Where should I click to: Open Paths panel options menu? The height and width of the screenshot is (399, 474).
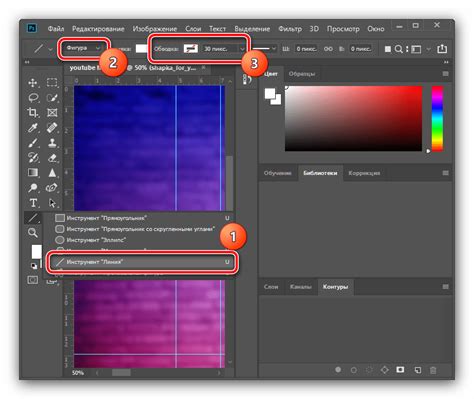coord(445,287)
